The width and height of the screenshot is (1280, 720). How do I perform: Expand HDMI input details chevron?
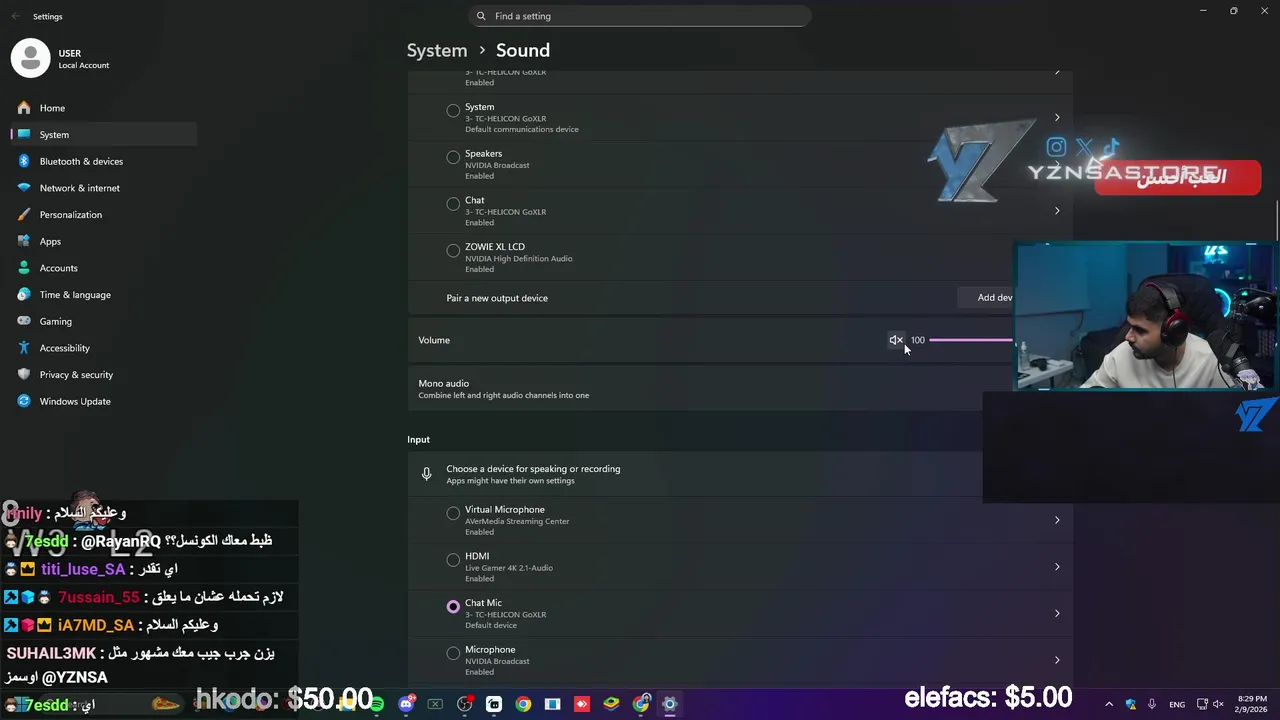(1057, 567)
